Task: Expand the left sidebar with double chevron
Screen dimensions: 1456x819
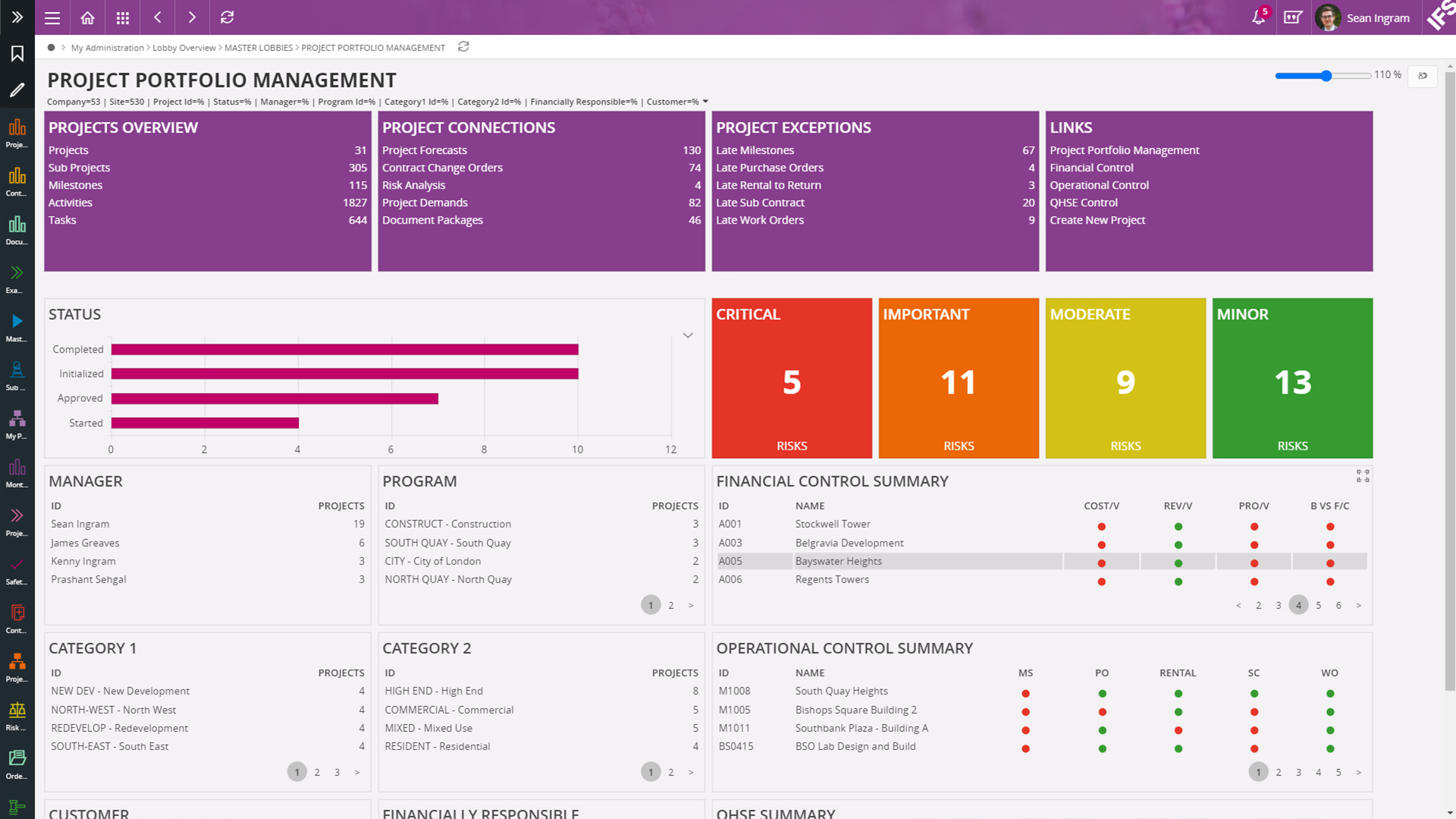Action: tap(17, 17)
